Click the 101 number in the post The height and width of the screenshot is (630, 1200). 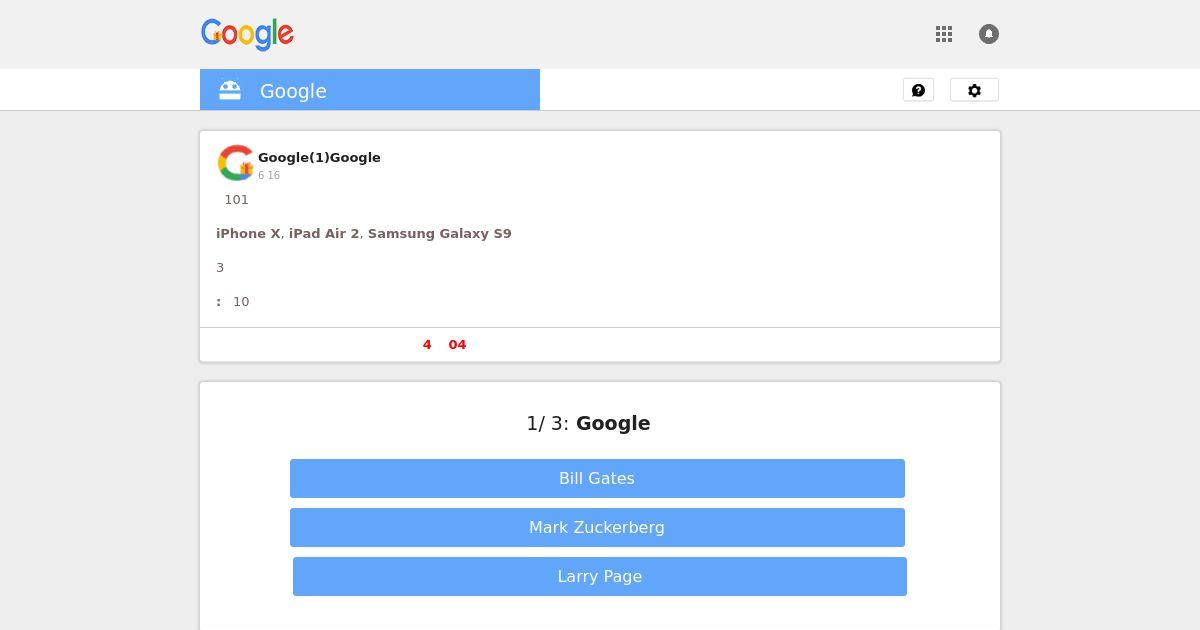pos(236,199)
